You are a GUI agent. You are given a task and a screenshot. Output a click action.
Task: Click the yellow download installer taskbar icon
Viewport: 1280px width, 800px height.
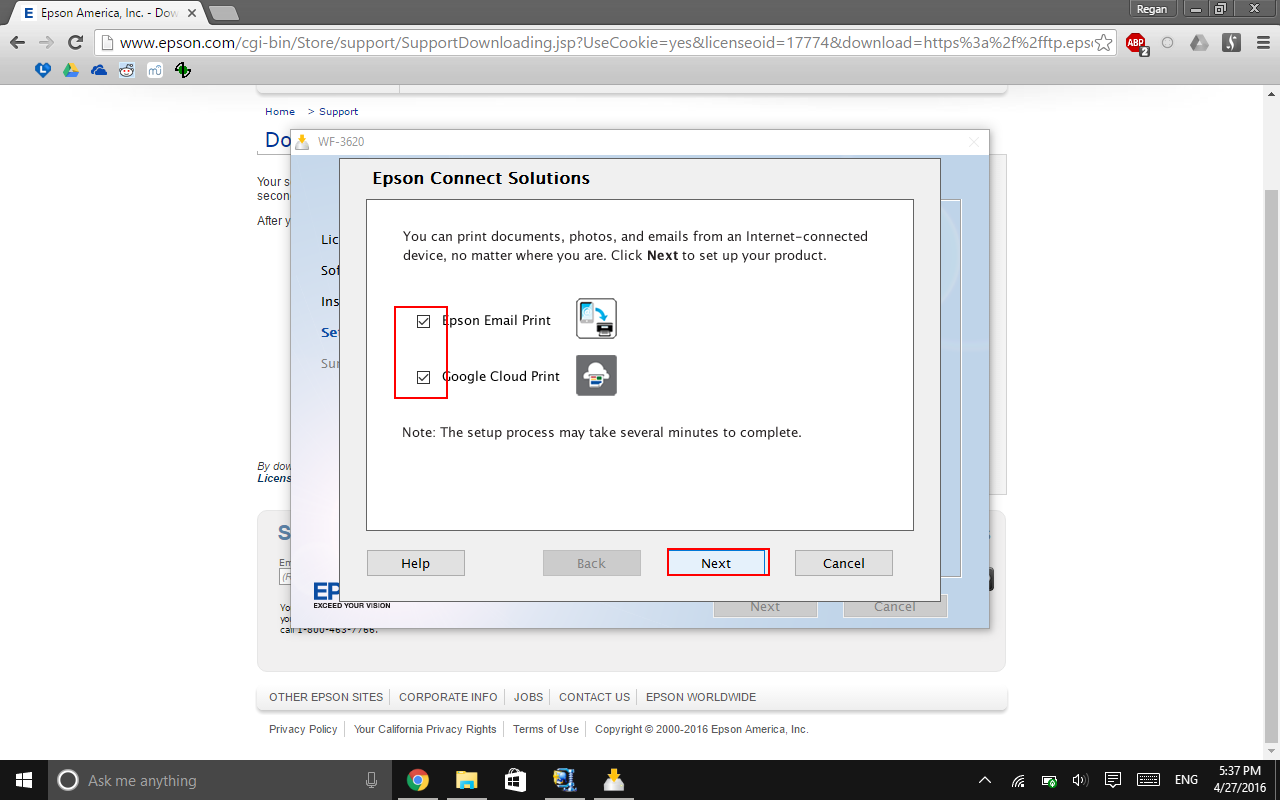[x=613, y=780]
